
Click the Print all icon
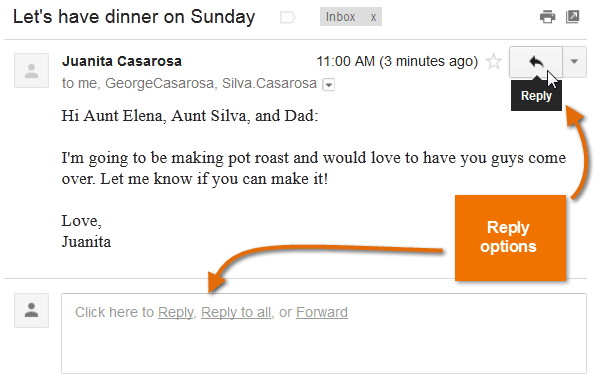[547, 17]
